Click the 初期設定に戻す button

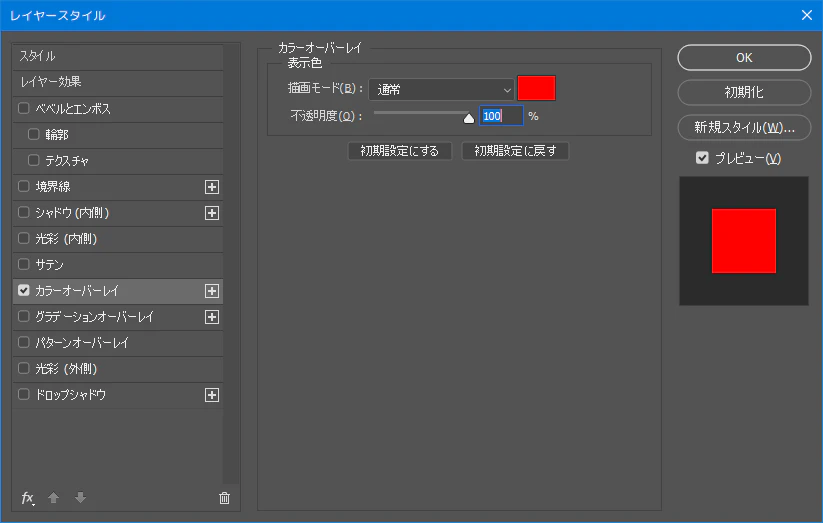click(515, 151)
